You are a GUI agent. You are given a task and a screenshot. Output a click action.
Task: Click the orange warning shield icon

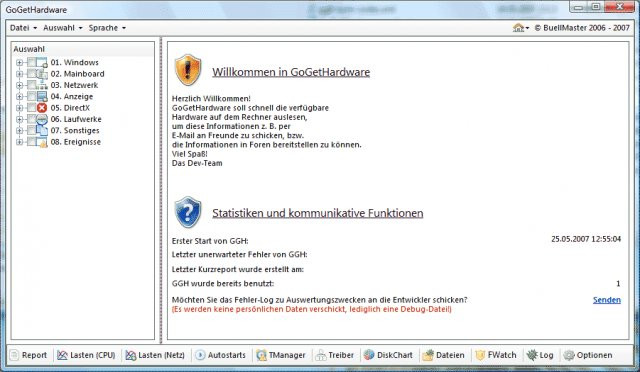[x=188, y=70]
